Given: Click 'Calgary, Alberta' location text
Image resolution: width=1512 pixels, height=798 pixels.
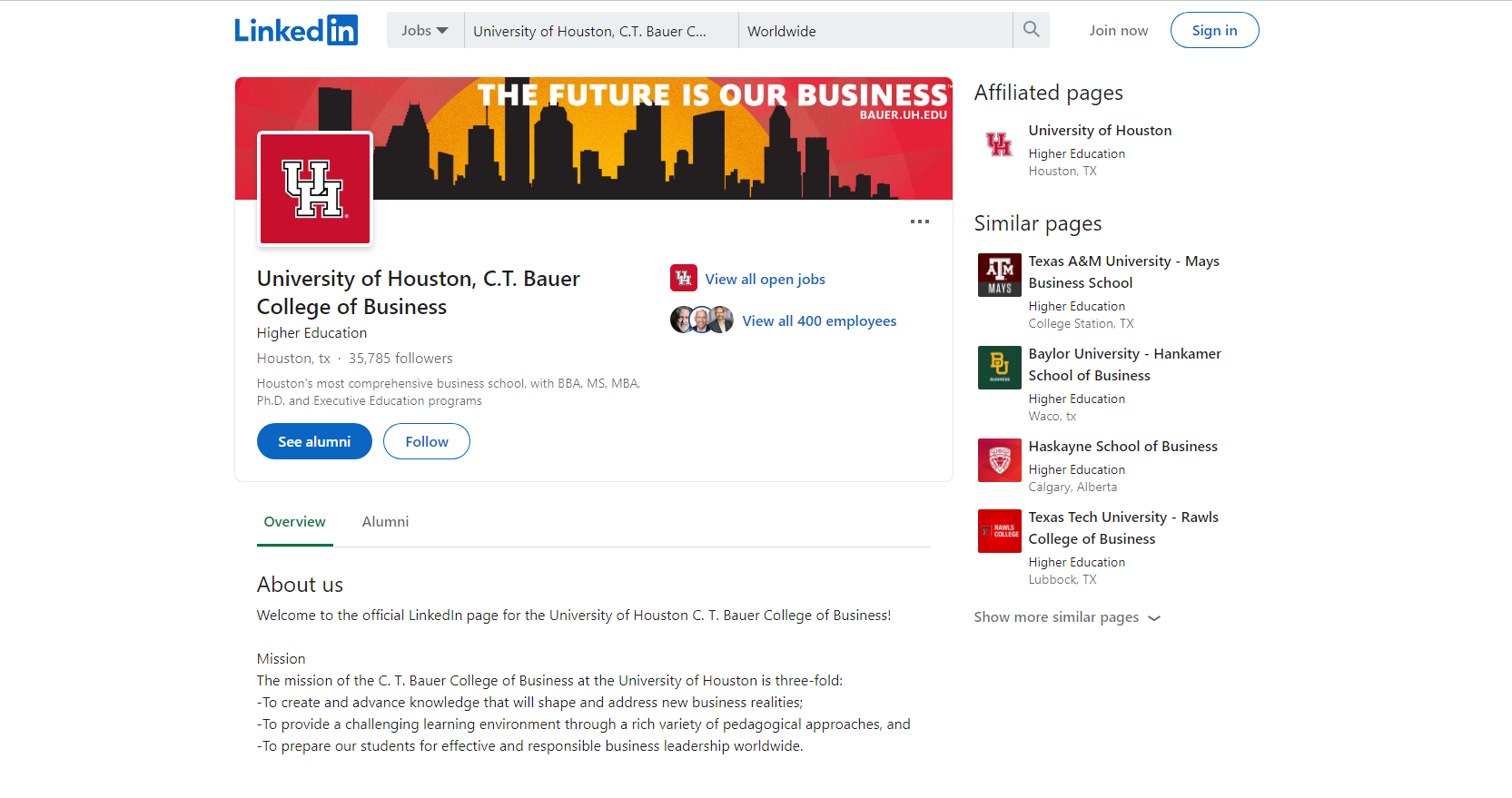Looking at the screenshot, I should [1072, 488].
